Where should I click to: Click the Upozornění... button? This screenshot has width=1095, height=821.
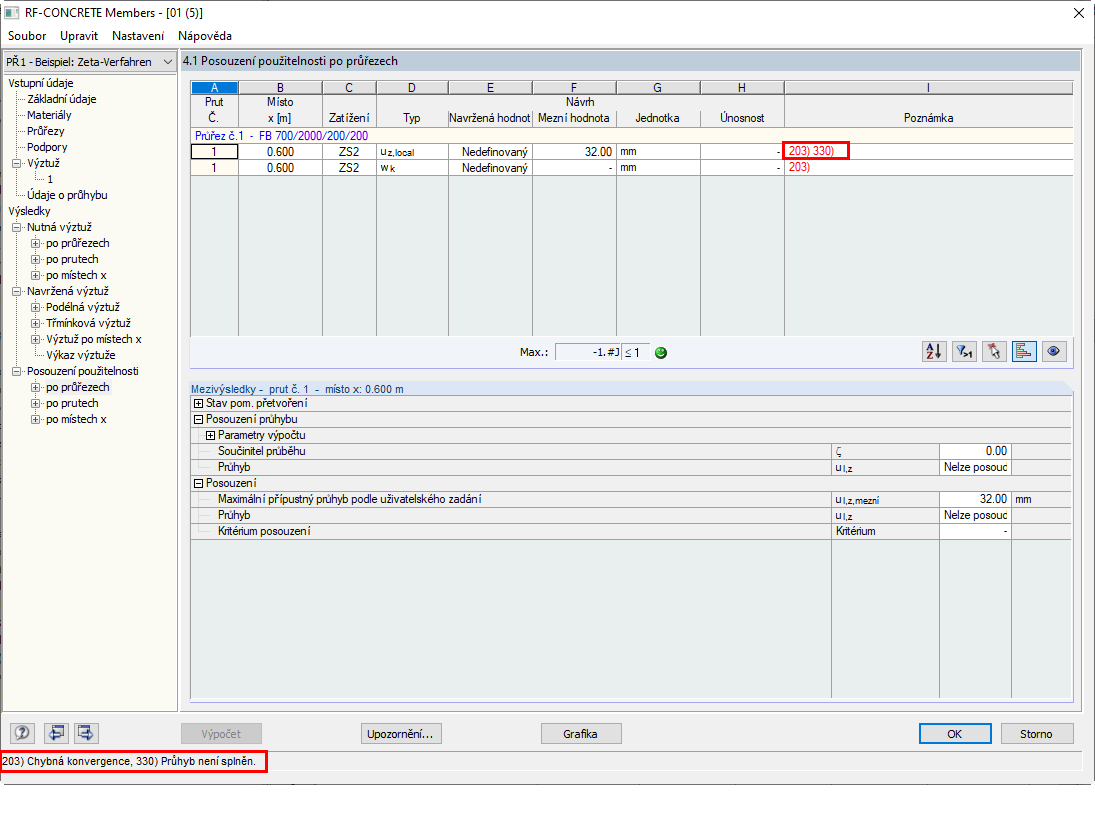(x=401, y=734)
